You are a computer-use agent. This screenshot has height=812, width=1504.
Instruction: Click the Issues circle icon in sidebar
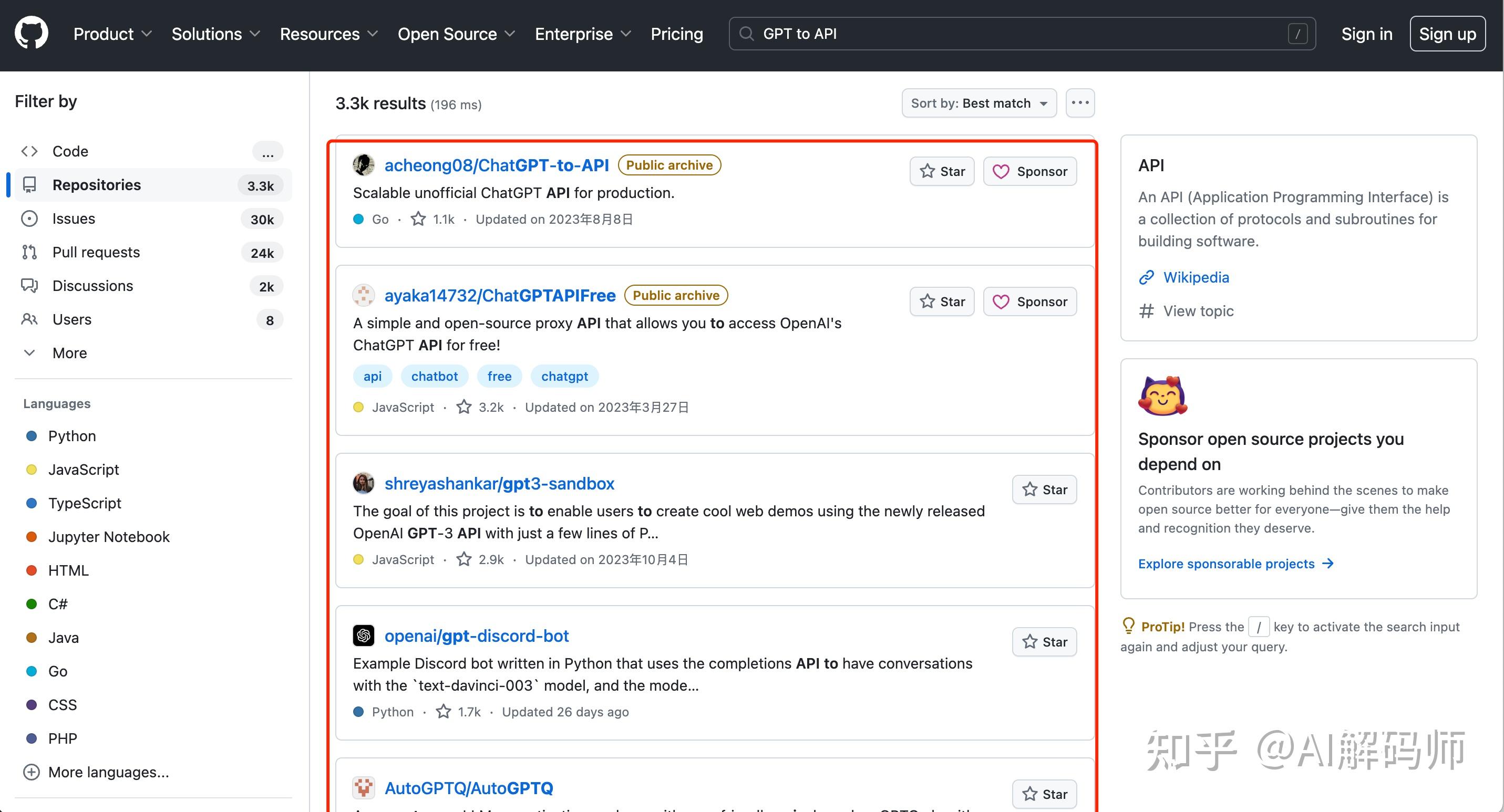point(29,218)
